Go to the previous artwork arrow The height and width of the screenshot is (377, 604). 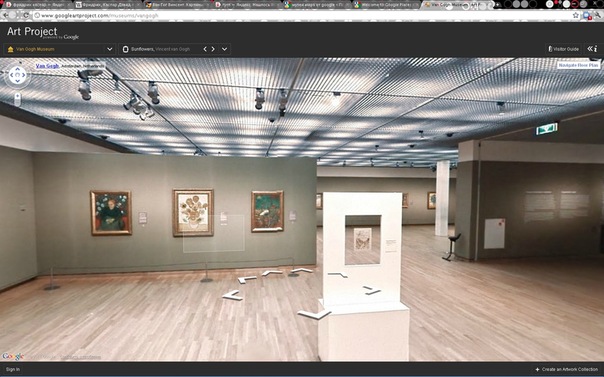click(205, 49)
